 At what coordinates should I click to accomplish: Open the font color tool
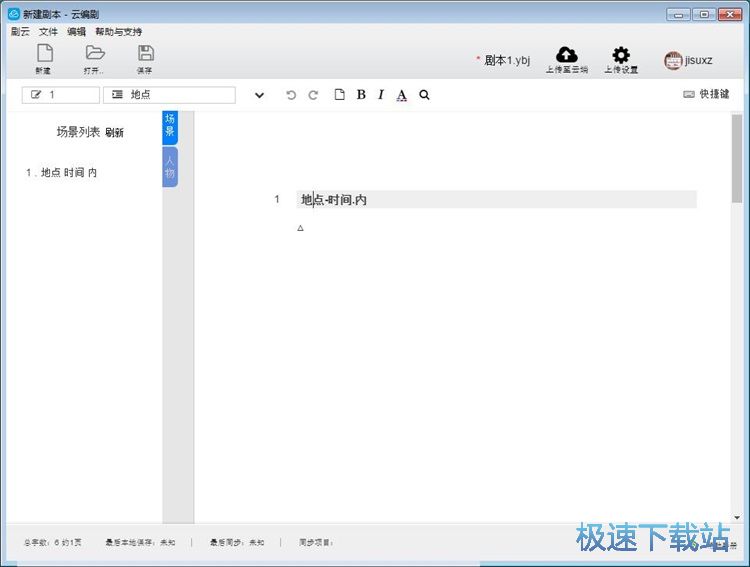click(402, 95)
